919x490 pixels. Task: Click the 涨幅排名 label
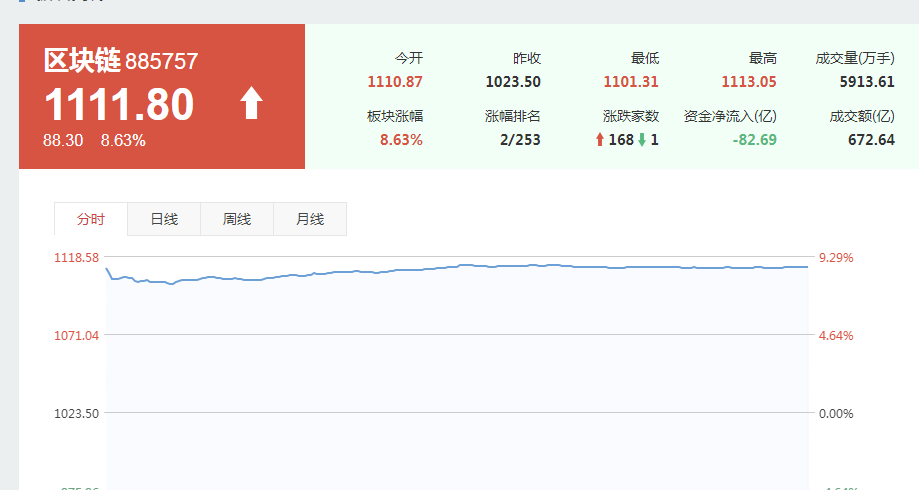[513, 116]
